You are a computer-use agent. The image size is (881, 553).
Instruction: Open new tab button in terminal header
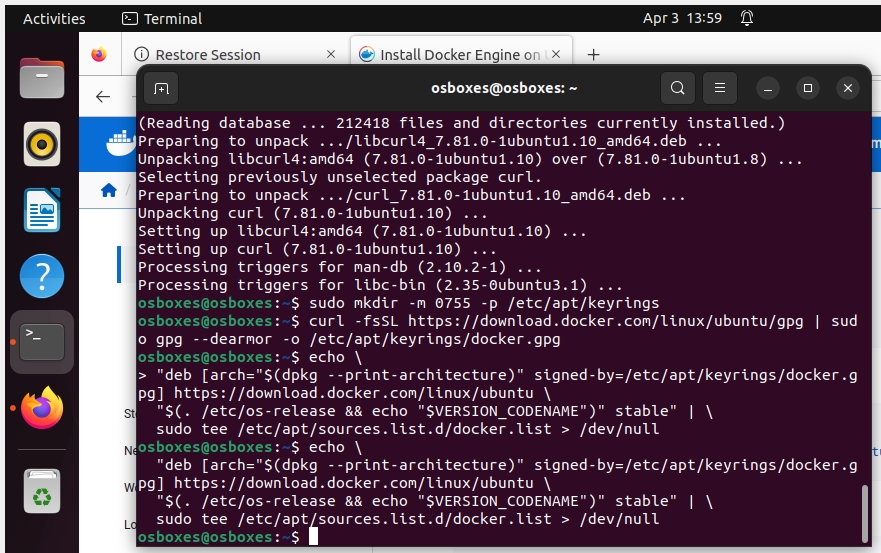coord(161,88)
